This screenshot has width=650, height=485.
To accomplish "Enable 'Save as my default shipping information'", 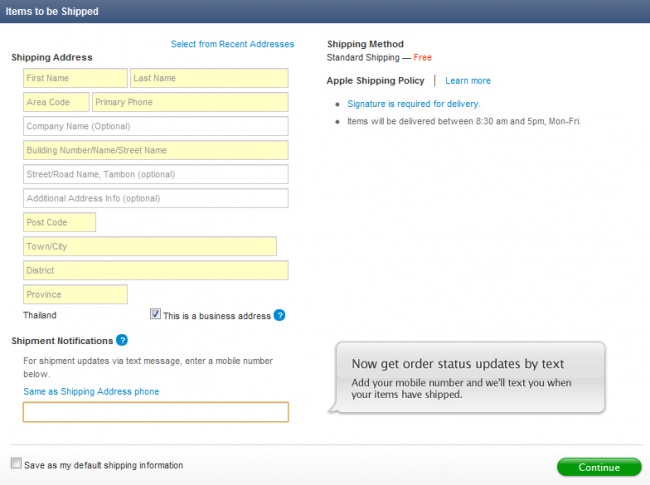I will click(16, 464).
